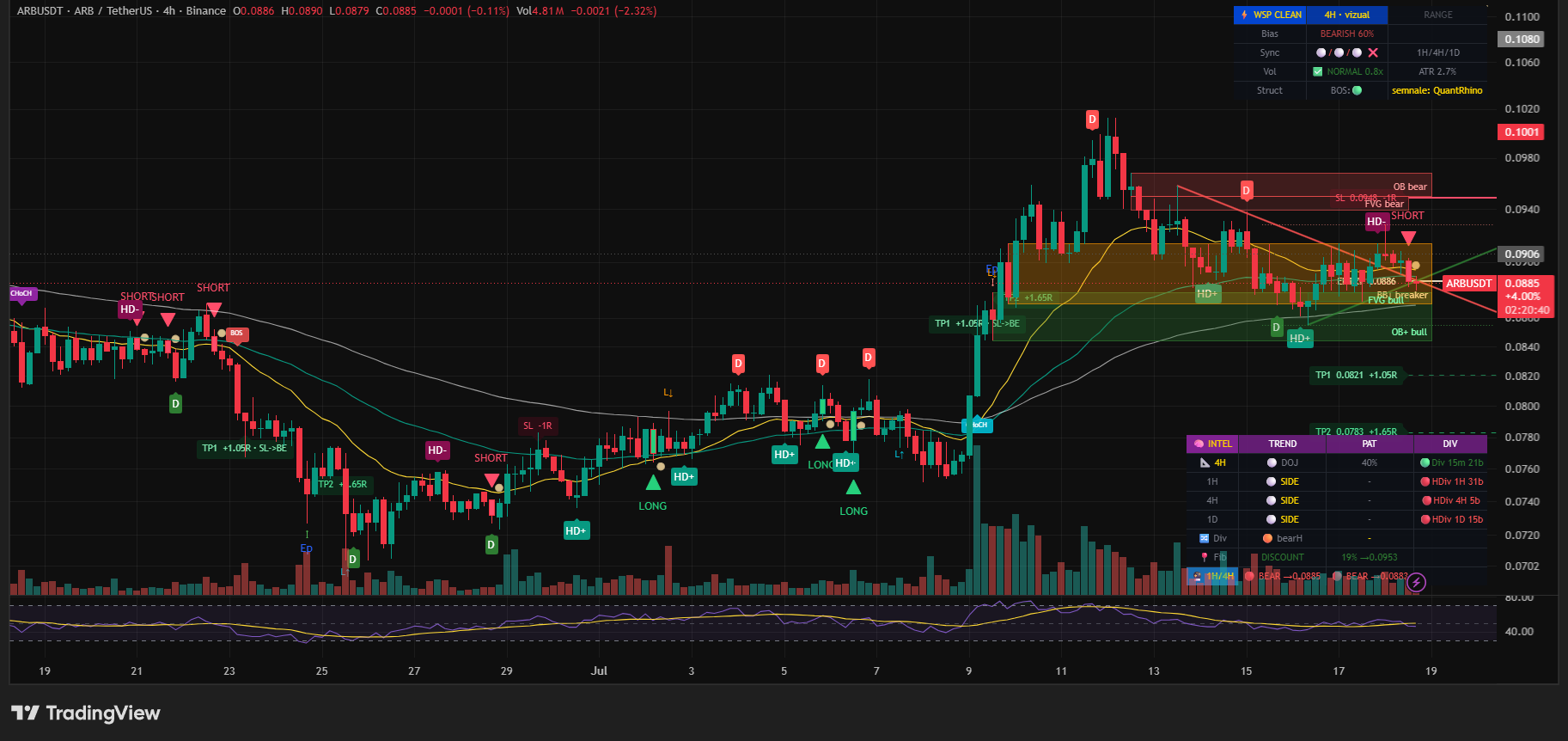Select the RANGE header cell
The width and height of the screenshot is (1568, 741).
(1437, 15)
